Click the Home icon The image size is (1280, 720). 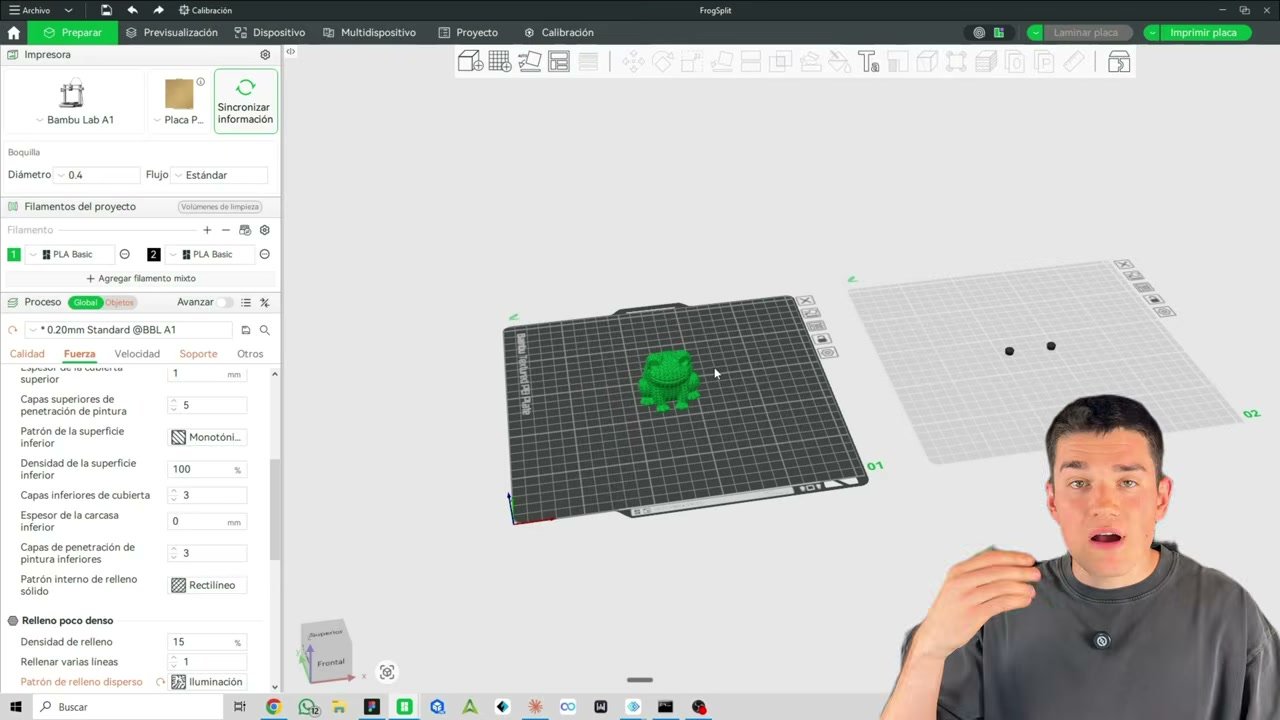[x=14, y=33]
